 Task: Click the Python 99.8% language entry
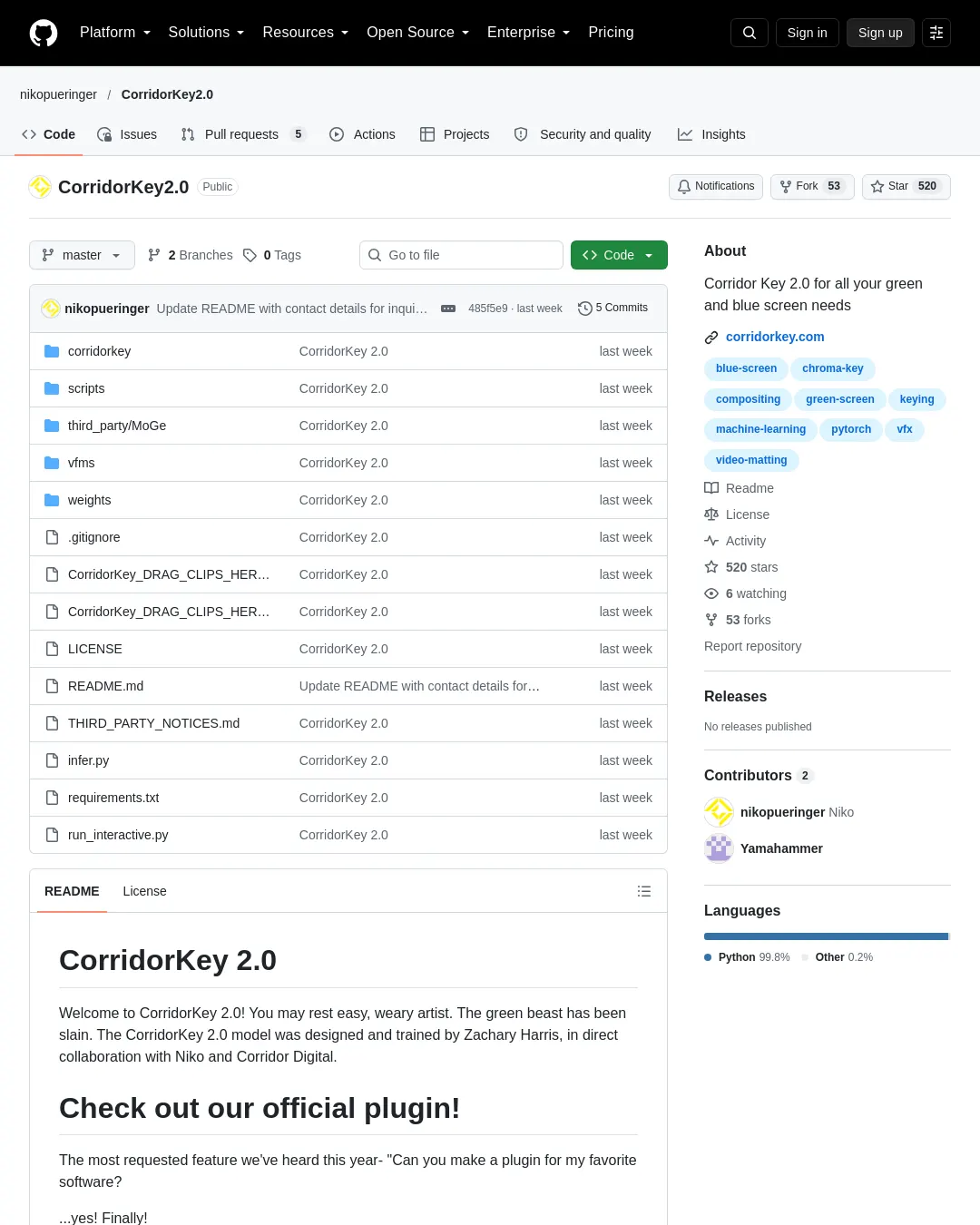[747, 957]
